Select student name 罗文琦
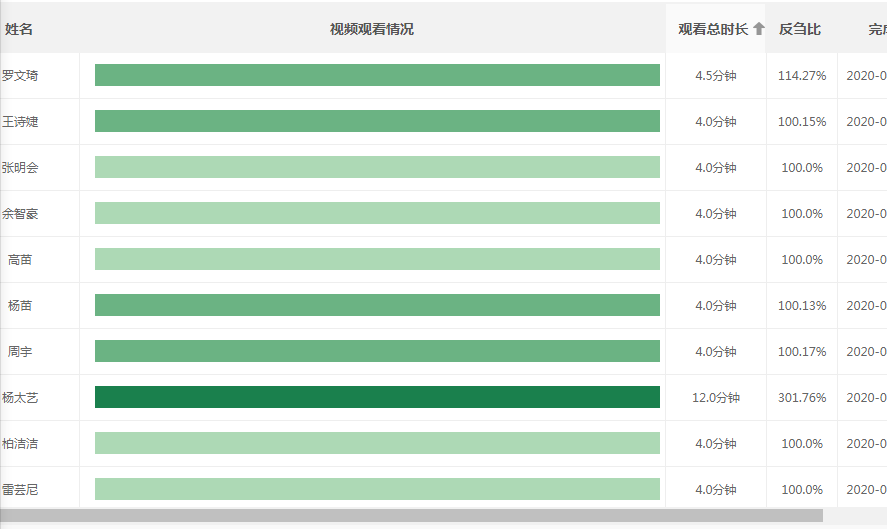 (20, 75)
